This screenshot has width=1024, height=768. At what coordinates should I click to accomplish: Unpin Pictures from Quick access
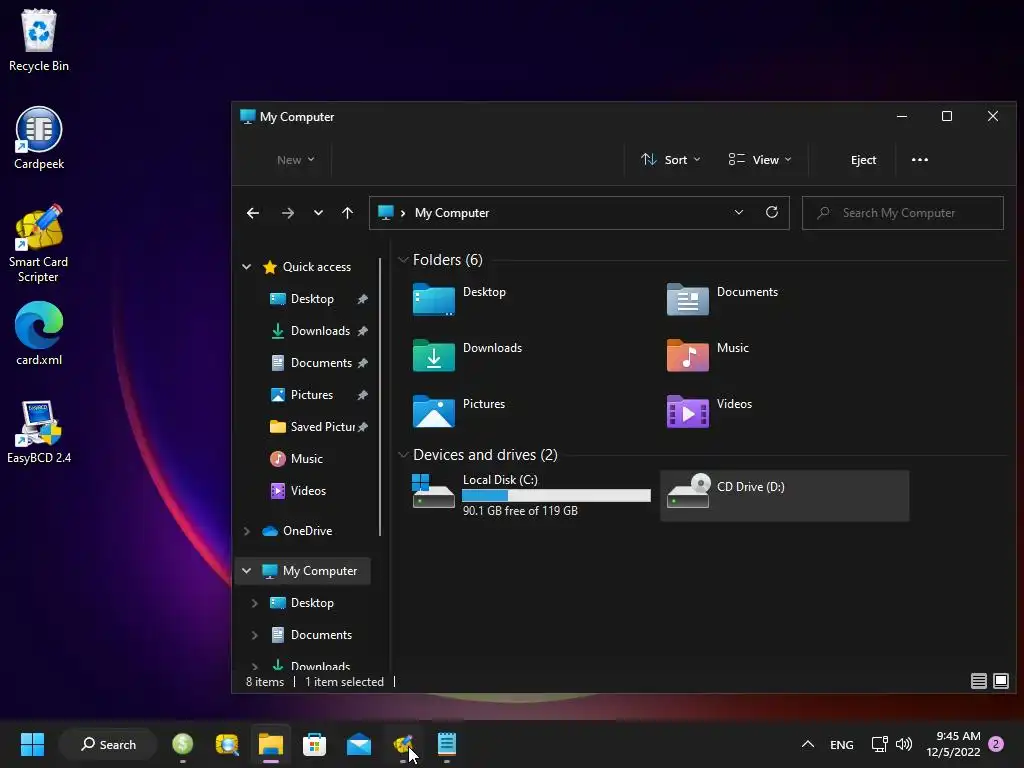(x=362, y=394)
